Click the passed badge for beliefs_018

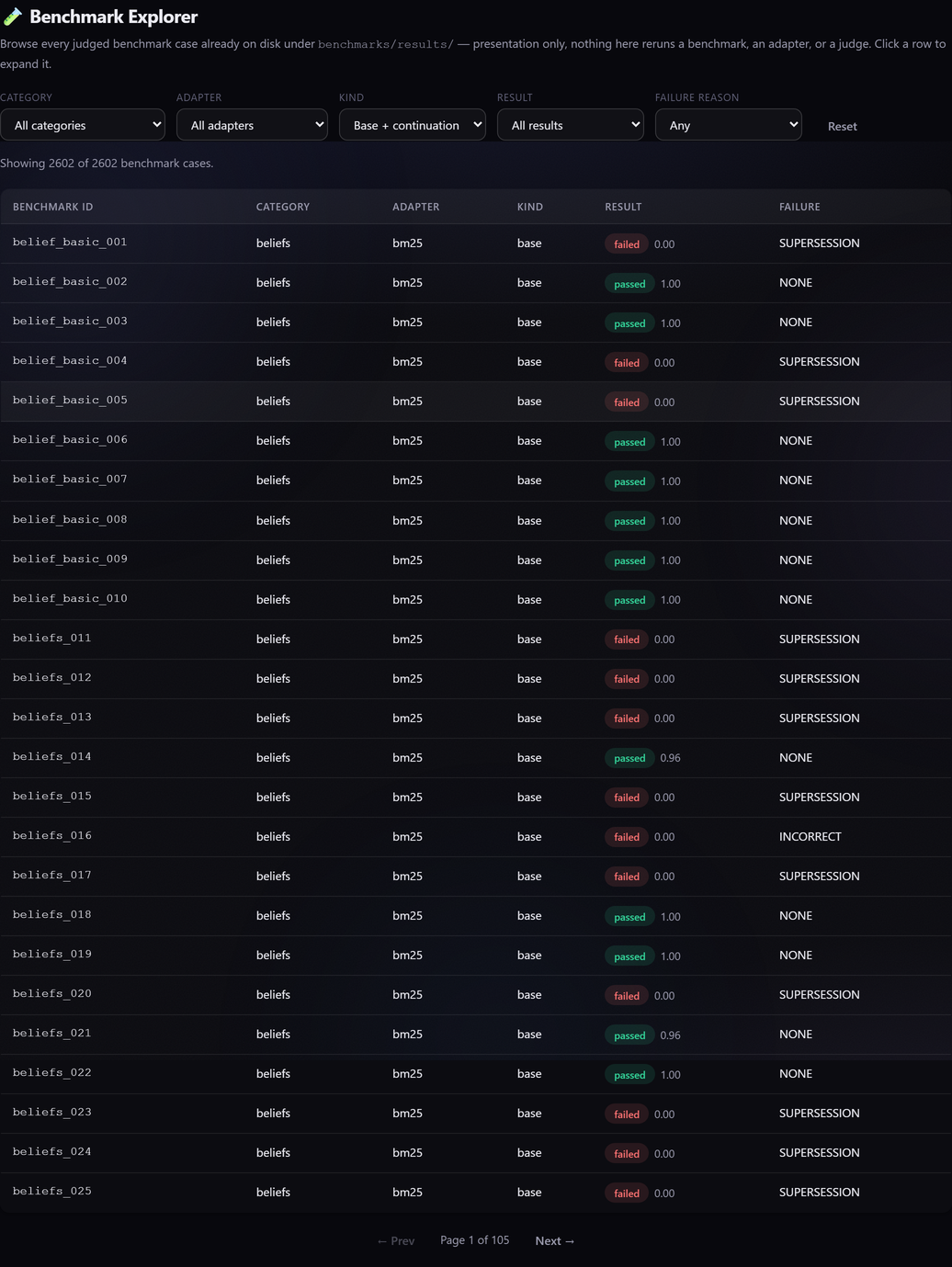(629, 917)
